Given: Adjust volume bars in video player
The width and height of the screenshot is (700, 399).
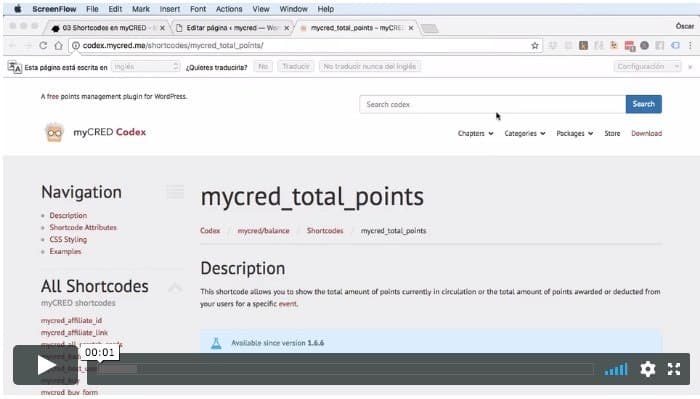Looking at the screenshot, I should coord(616,369).
